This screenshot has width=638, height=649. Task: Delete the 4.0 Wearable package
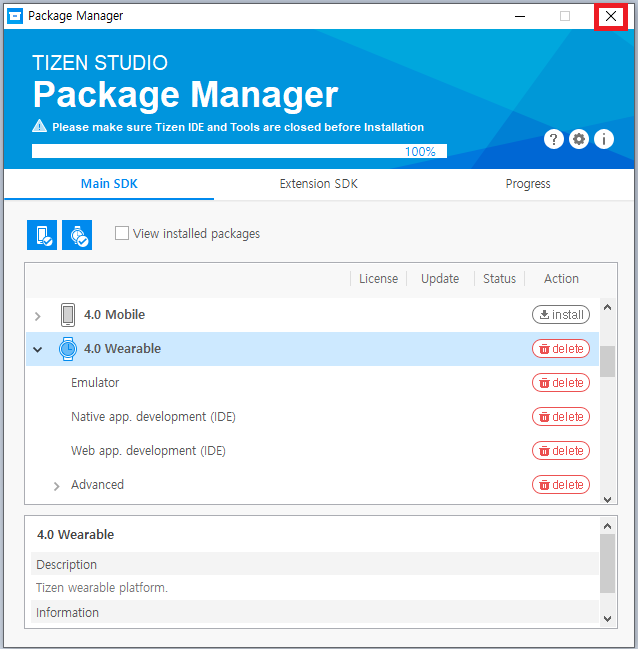coord(561,349)
